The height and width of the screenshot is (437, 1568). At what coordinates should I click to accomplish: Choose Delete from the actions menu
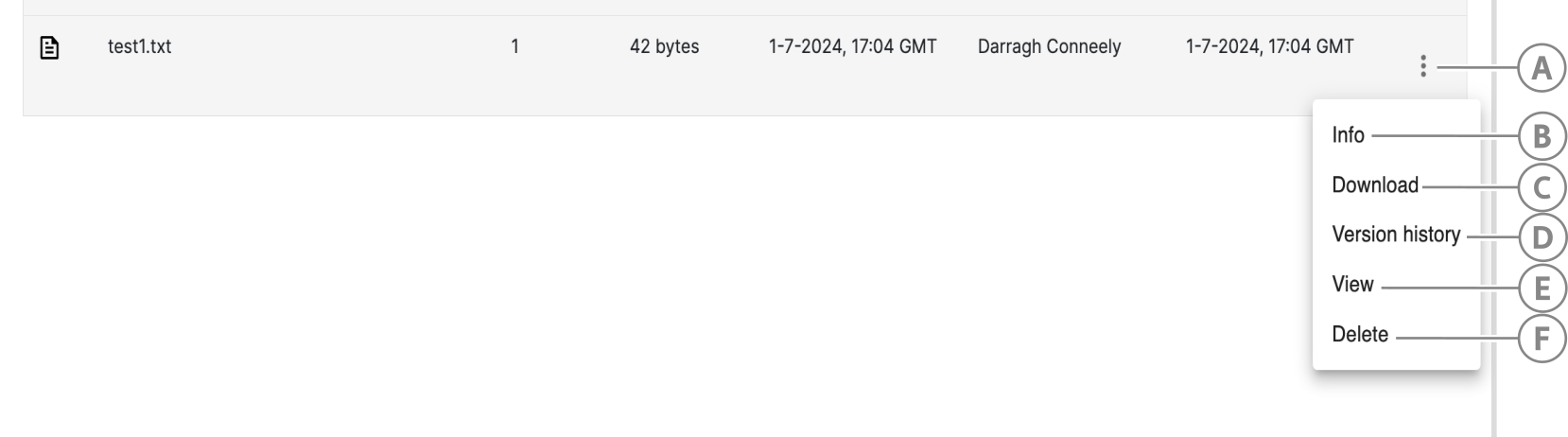click(1359, 335)
